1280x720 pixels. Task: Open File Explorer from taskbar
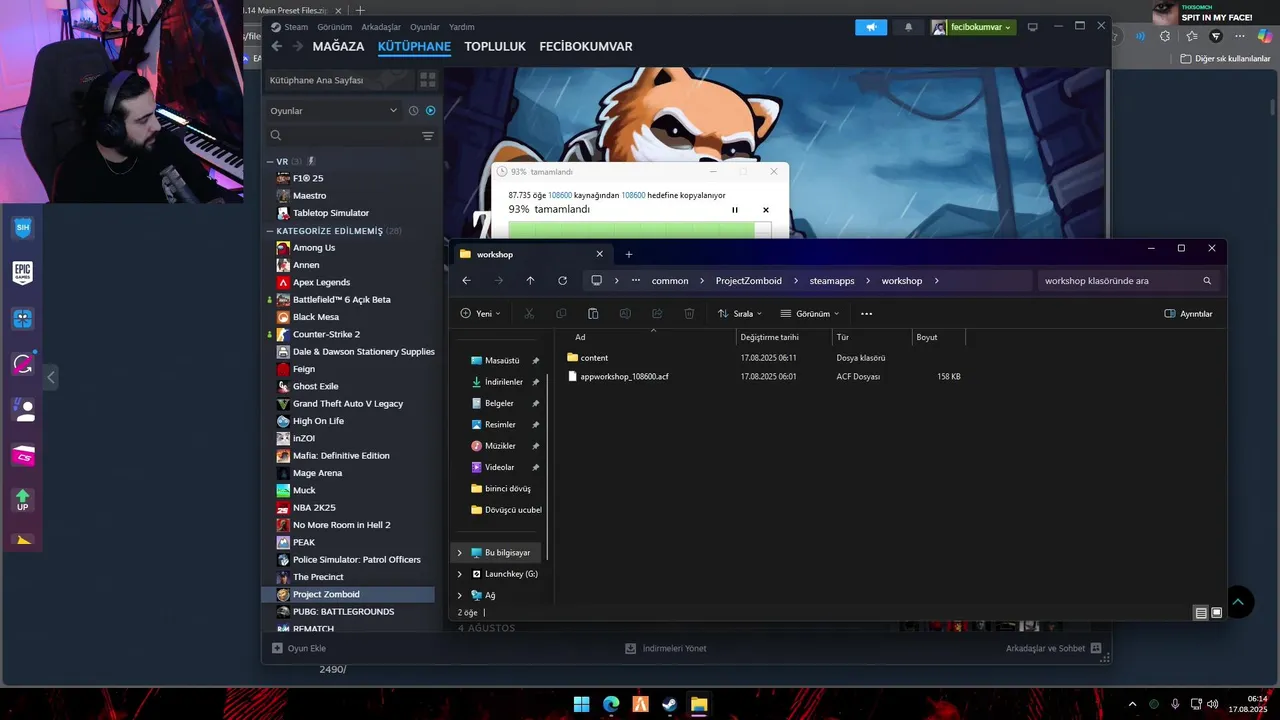(x=699, y=704)
